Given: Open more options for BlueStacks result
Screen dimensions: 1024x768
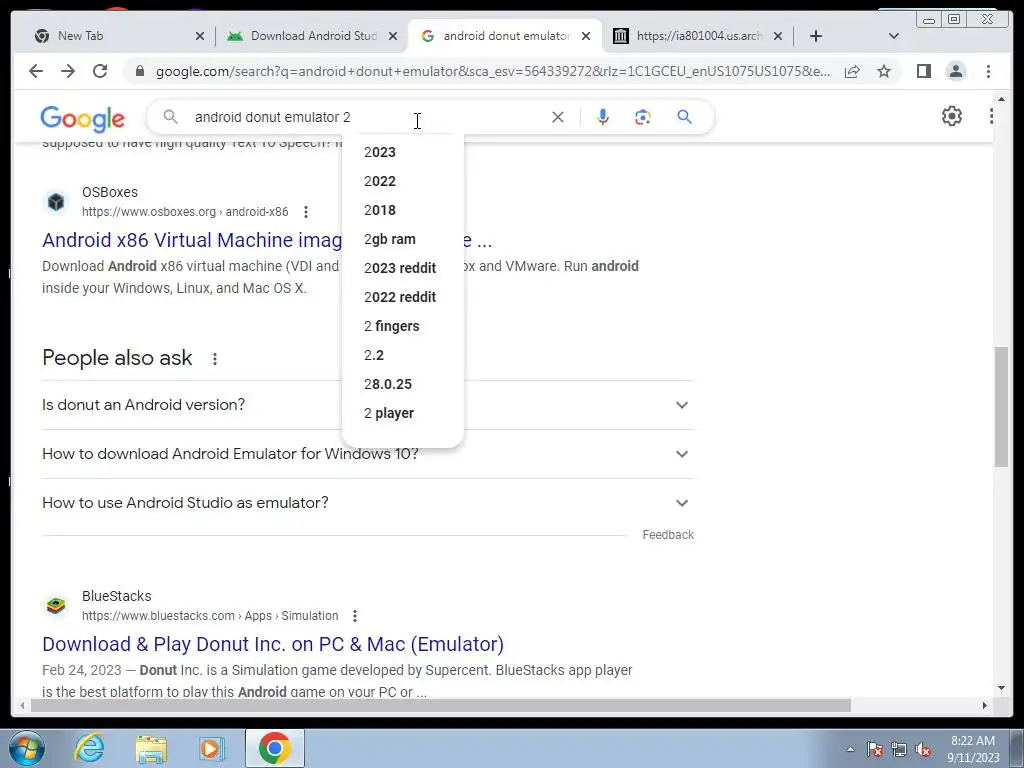Looking at the screenshot, I should point(355,616).
